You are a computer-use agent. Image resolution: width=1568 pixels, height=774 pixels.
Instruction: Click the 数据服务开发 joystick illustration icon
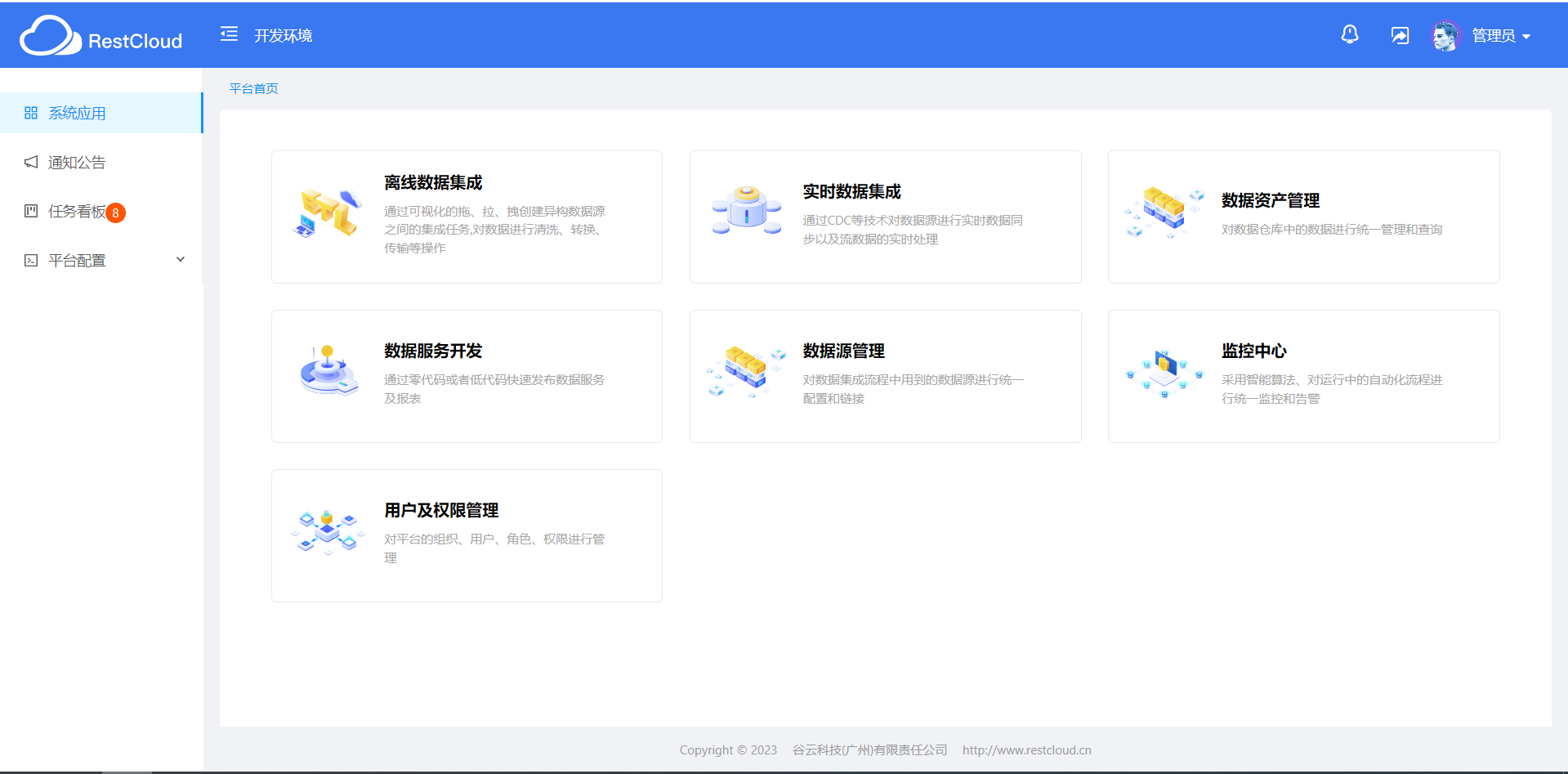click(x=328, y=370)
